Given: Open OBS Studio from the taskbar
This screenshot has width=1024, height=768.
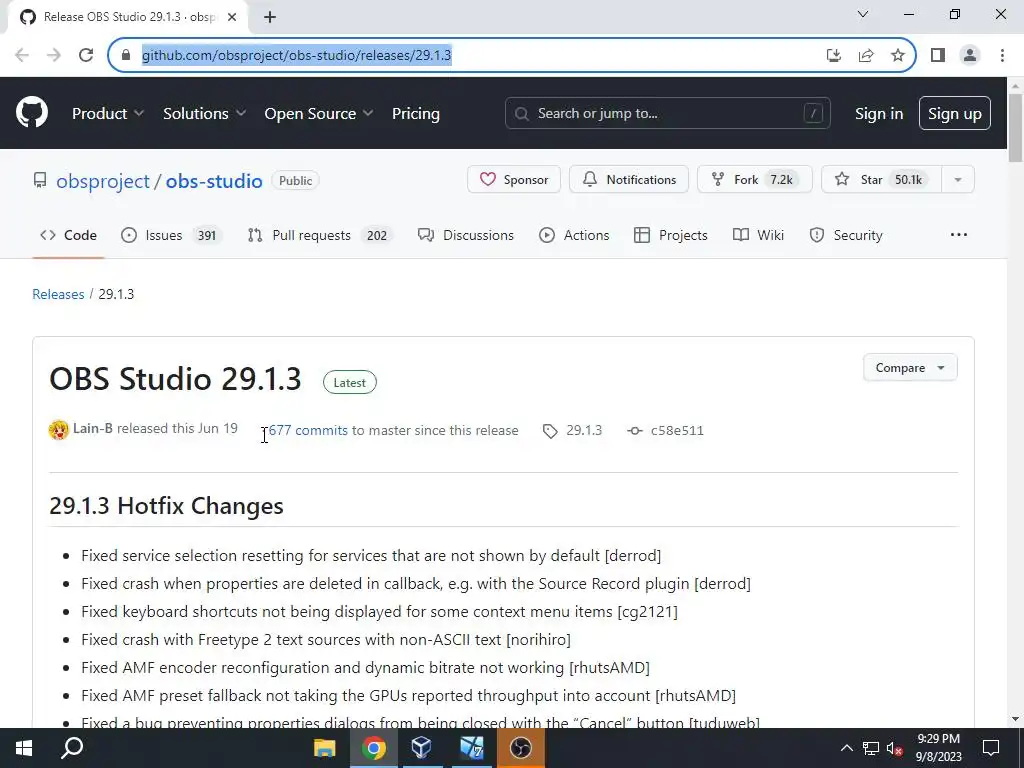Looking at the screenshot, I should click(x=520, y=748).
